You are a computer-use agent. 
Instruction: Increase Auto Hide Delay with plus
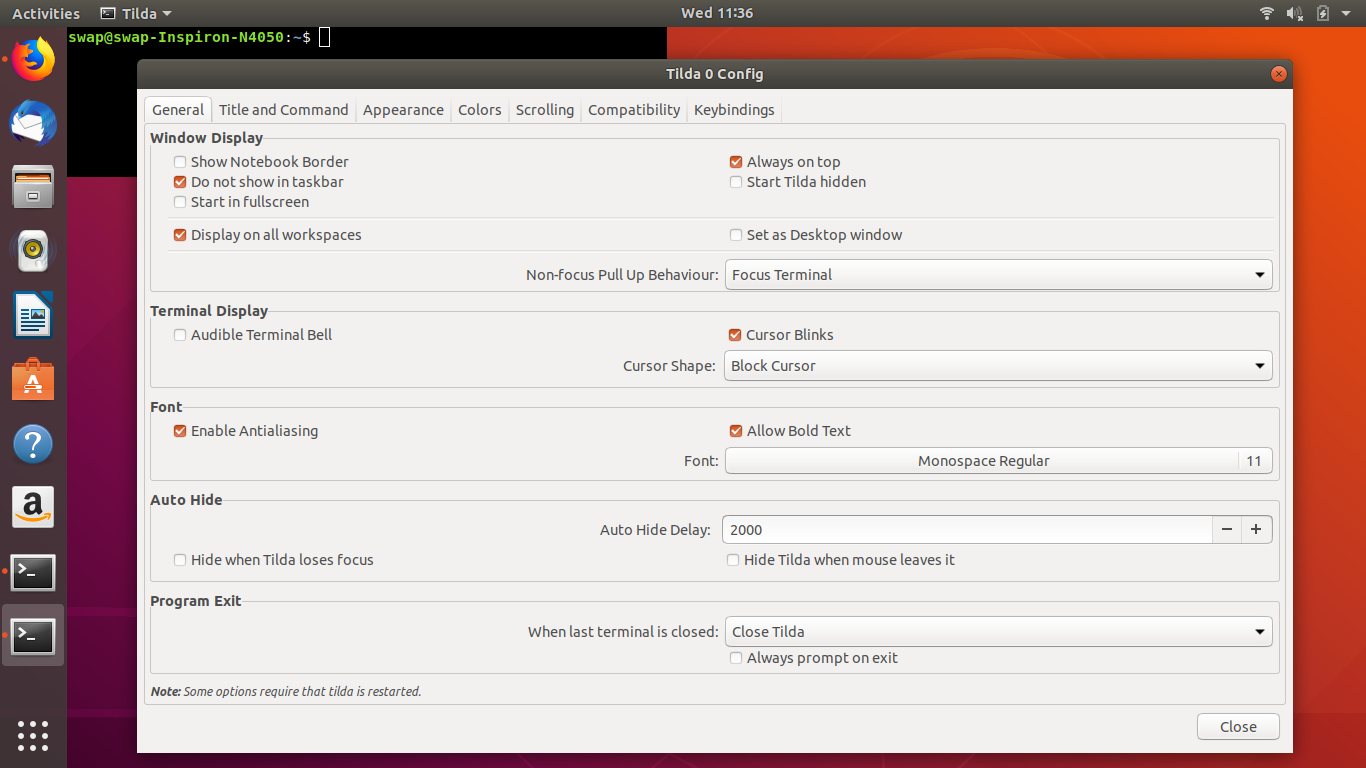pyautogui.click(x=1257, y=530)
